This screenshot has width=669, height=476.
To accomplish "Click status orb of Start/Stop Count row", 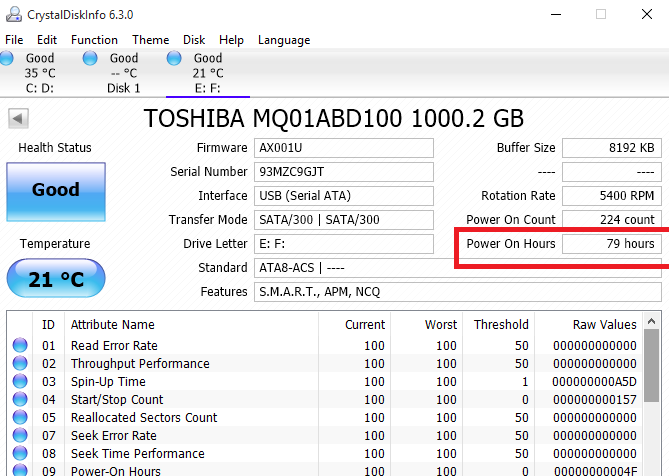I will tap(20, 399).
